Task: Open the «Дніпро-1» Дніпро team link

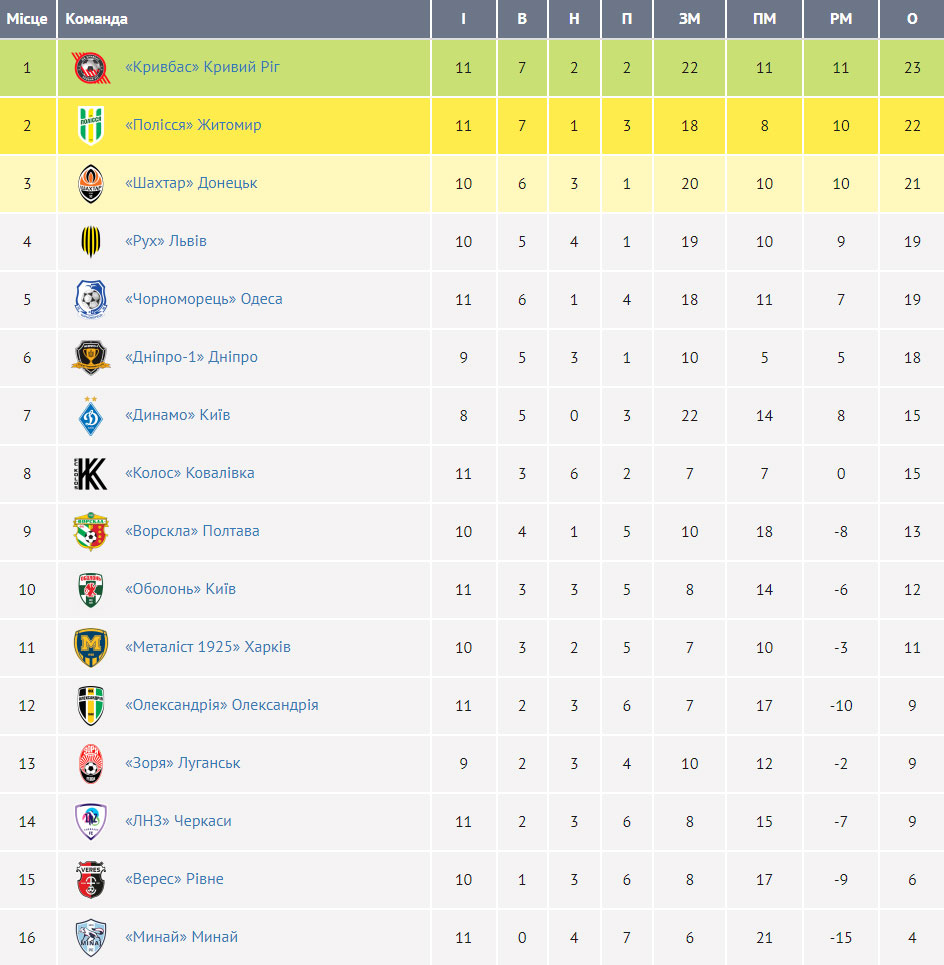Action: (191, 357)
